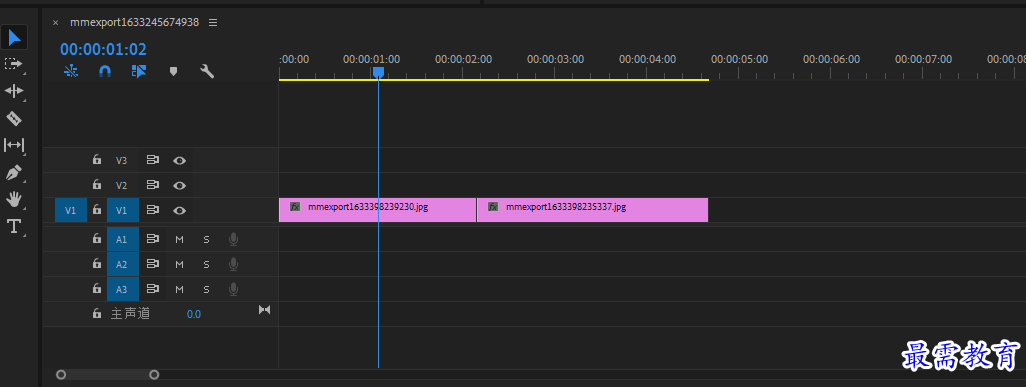1026x387 pixels.
Task: Mute track A1
Action: click(179, 240)
